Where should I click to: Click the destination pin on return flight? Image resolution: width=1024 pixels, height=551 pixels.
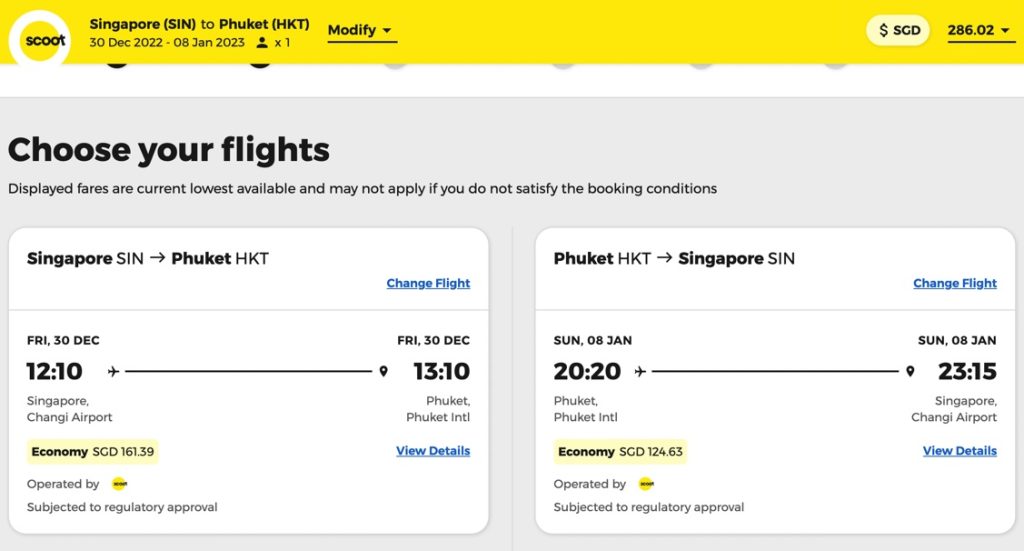[x=910, y=371]
